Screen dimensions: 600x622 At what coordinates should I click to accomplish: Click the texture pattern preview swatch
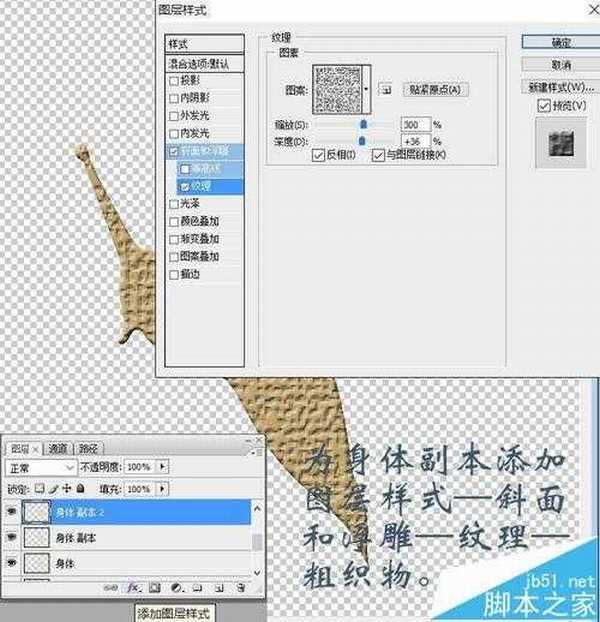pyautogui.click(x=337, y=89)
